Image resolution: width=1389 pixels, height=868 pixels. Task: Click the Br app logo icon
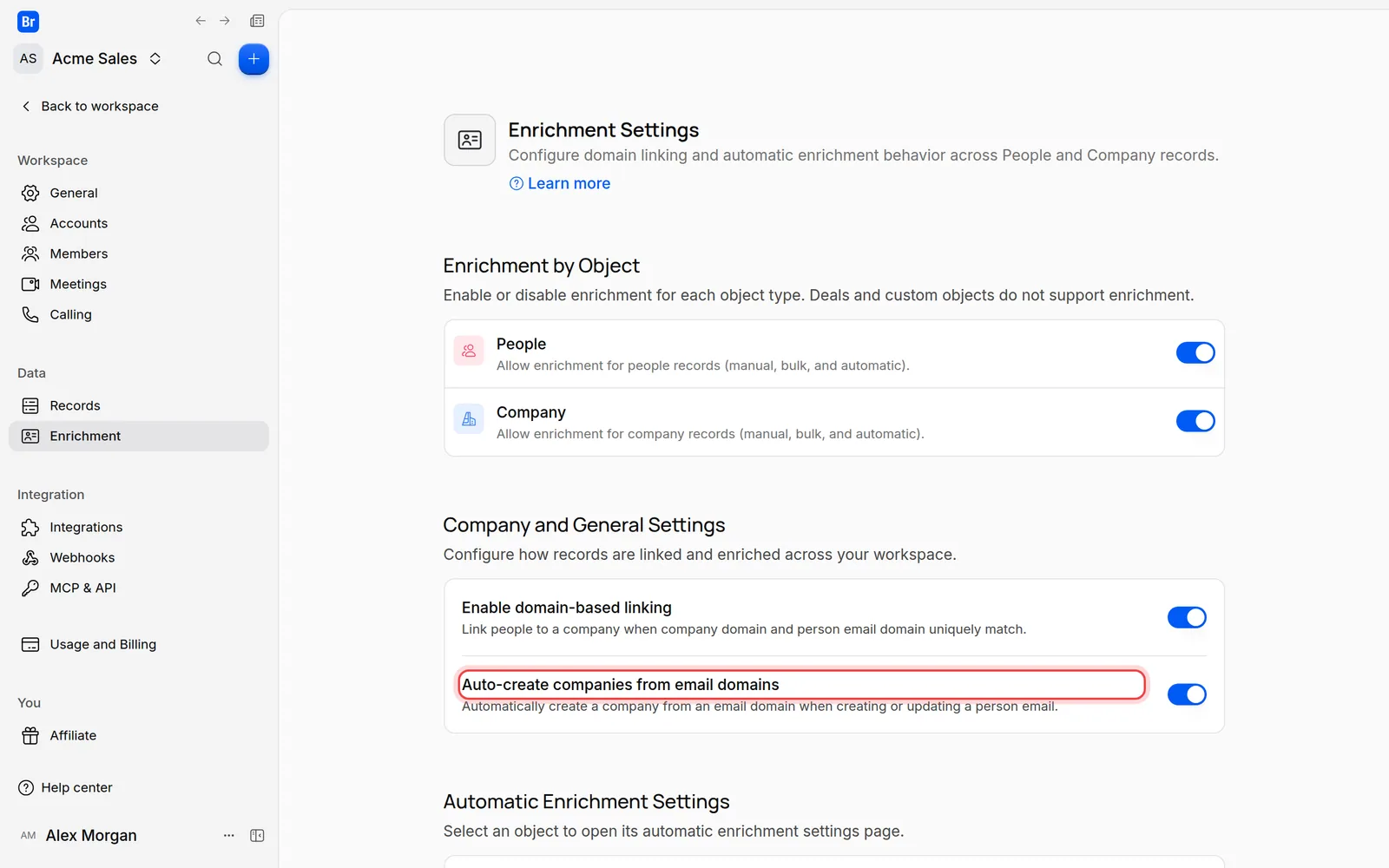[x=28, y=22]
